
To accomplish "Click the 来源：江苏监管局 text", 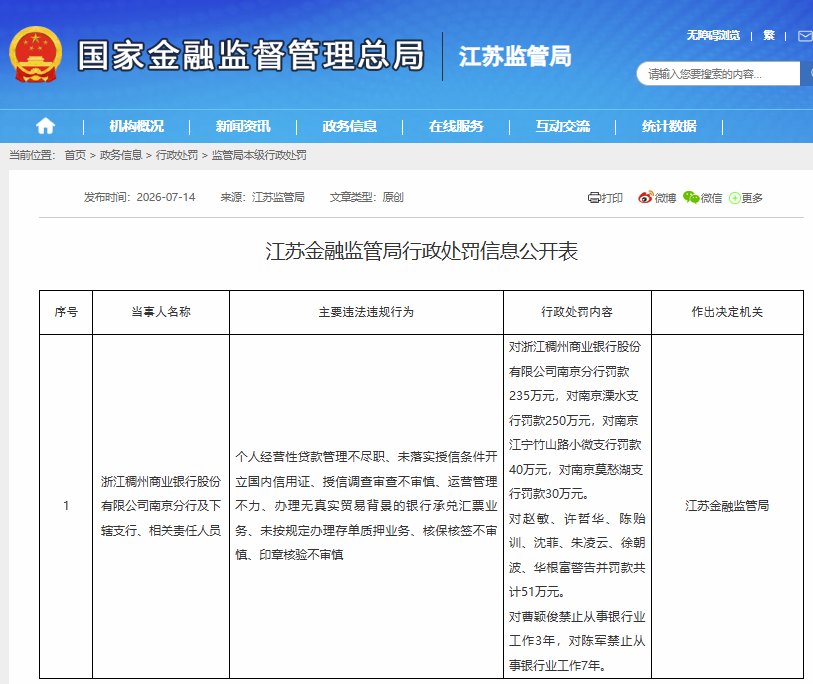I will click(x=262, y=197).
